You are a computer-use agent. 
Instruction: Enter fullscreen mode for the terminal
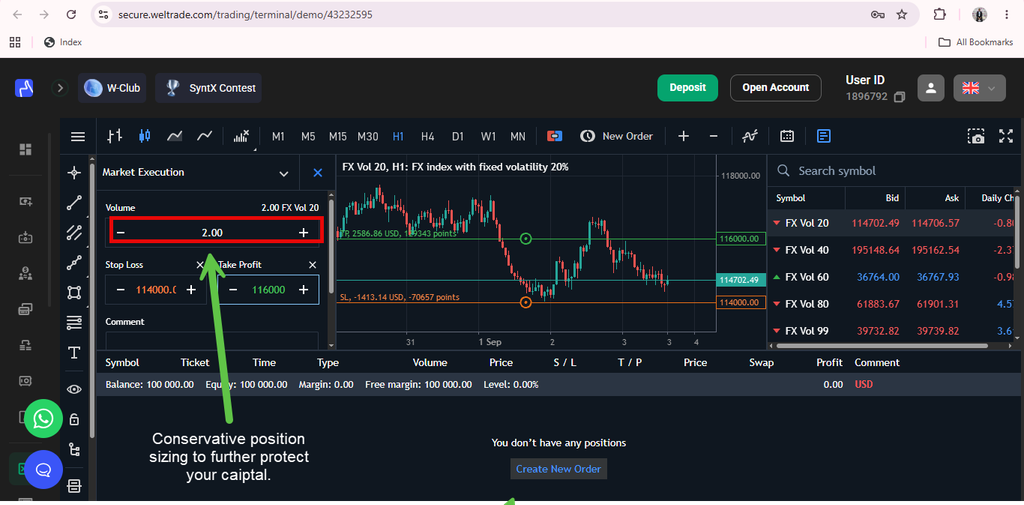pos(1006,136)
